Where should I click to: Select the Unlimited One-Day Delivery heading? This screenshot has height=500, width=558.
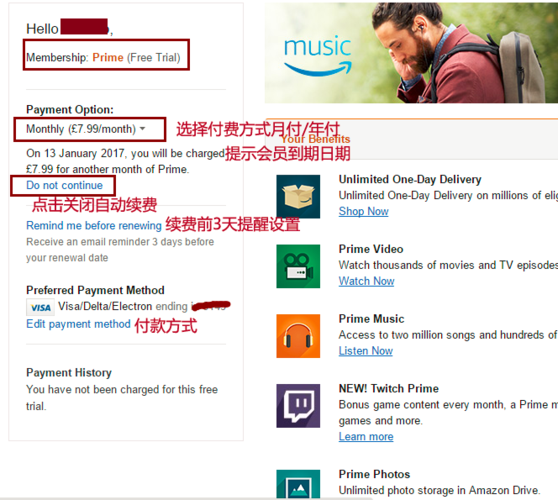tap(410, 179)
